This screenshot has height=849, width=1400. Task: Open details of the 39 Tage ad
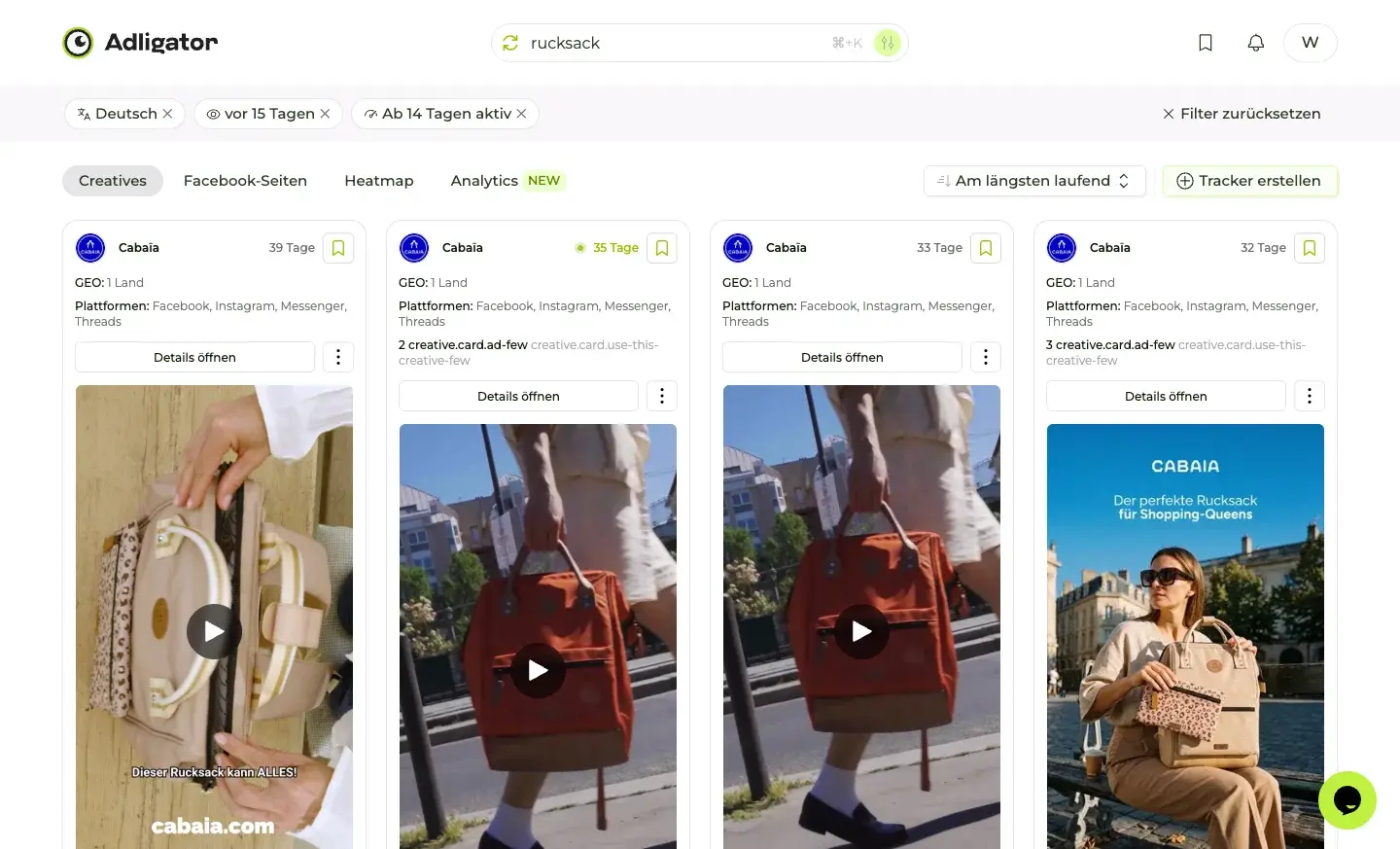tap(194, 357)
